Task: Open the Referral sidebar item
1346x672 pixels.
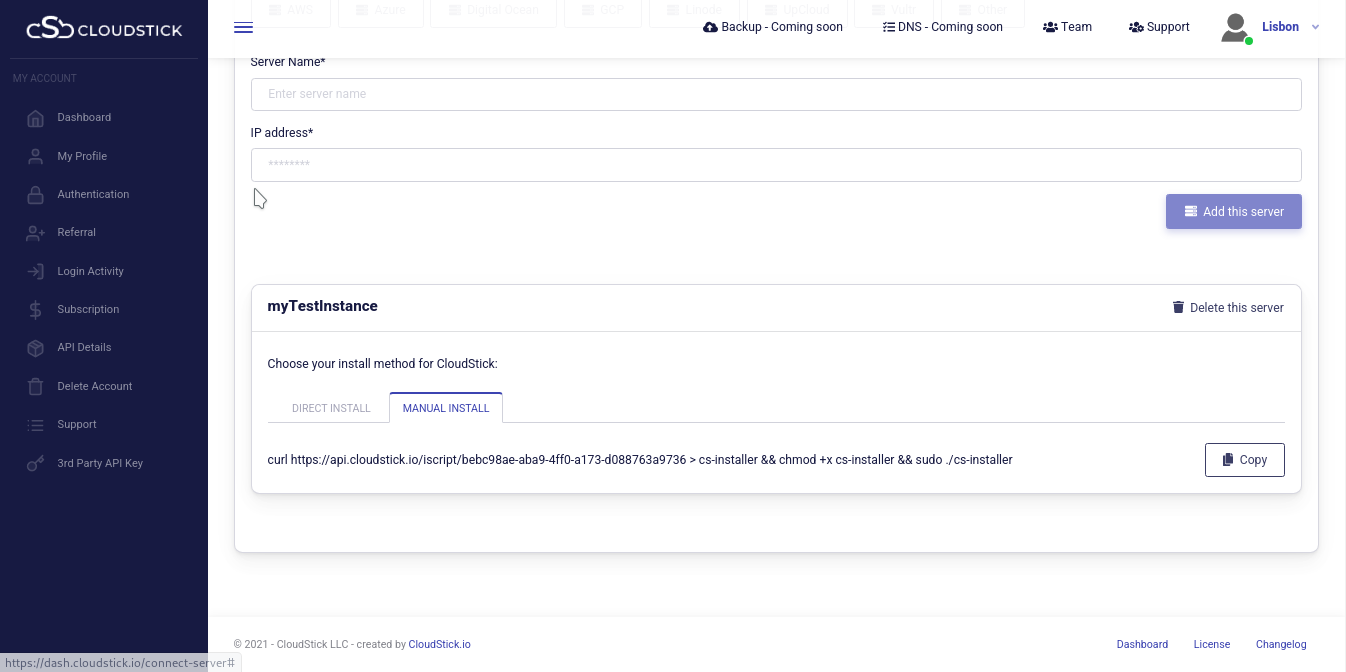Action: tap(76, 233)
